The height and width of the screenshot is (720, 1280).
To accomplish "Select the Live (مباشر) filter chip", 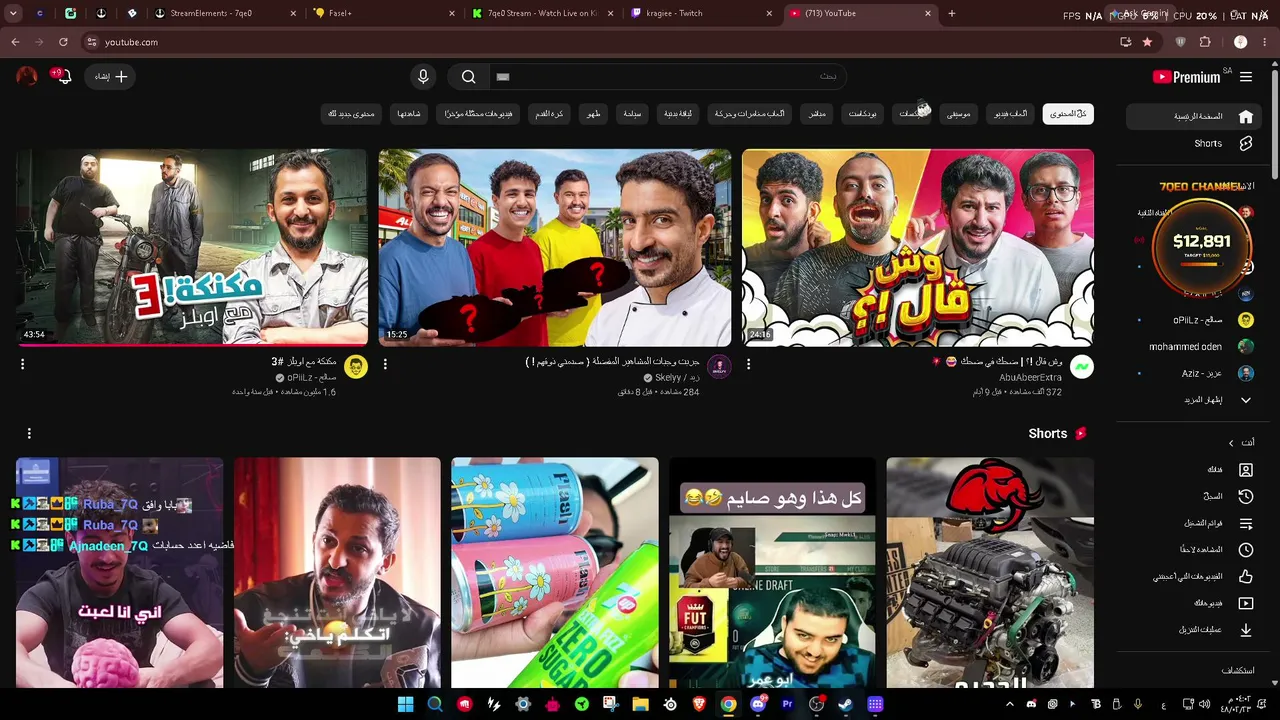I will tap(817, 114).
